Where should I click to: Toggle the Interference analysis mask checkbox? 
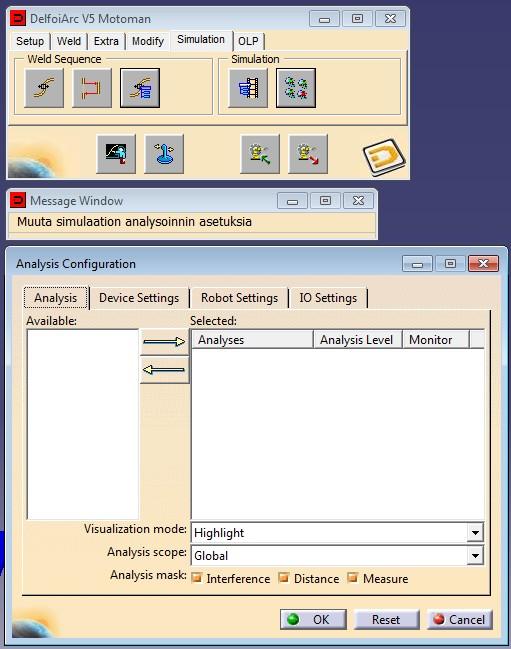pyautogui.click(x=197, y=577)
